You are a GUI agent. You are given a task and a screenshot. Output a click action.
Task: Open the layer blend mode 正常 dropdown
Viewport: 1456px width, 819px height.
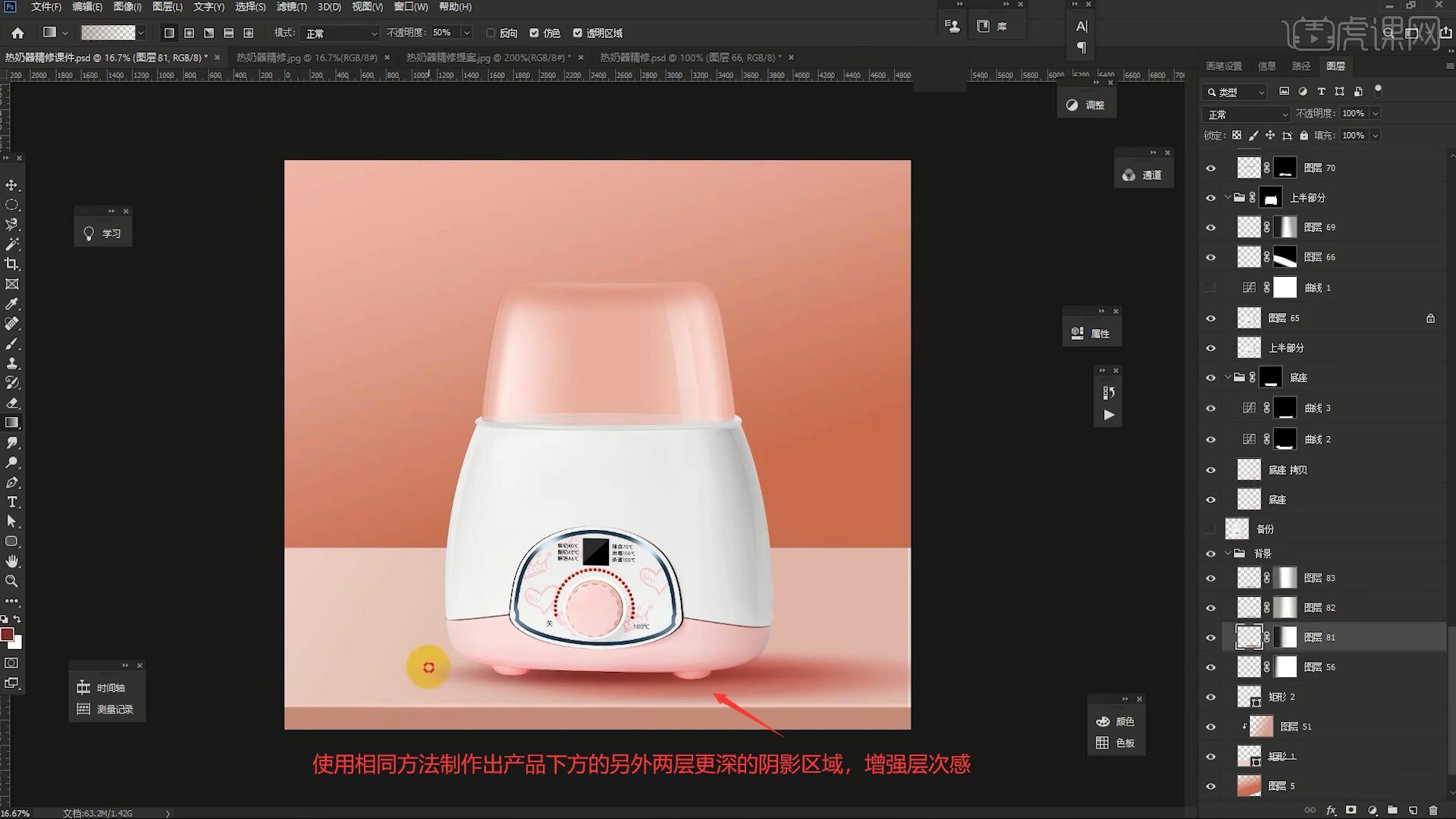[1245, 114]
